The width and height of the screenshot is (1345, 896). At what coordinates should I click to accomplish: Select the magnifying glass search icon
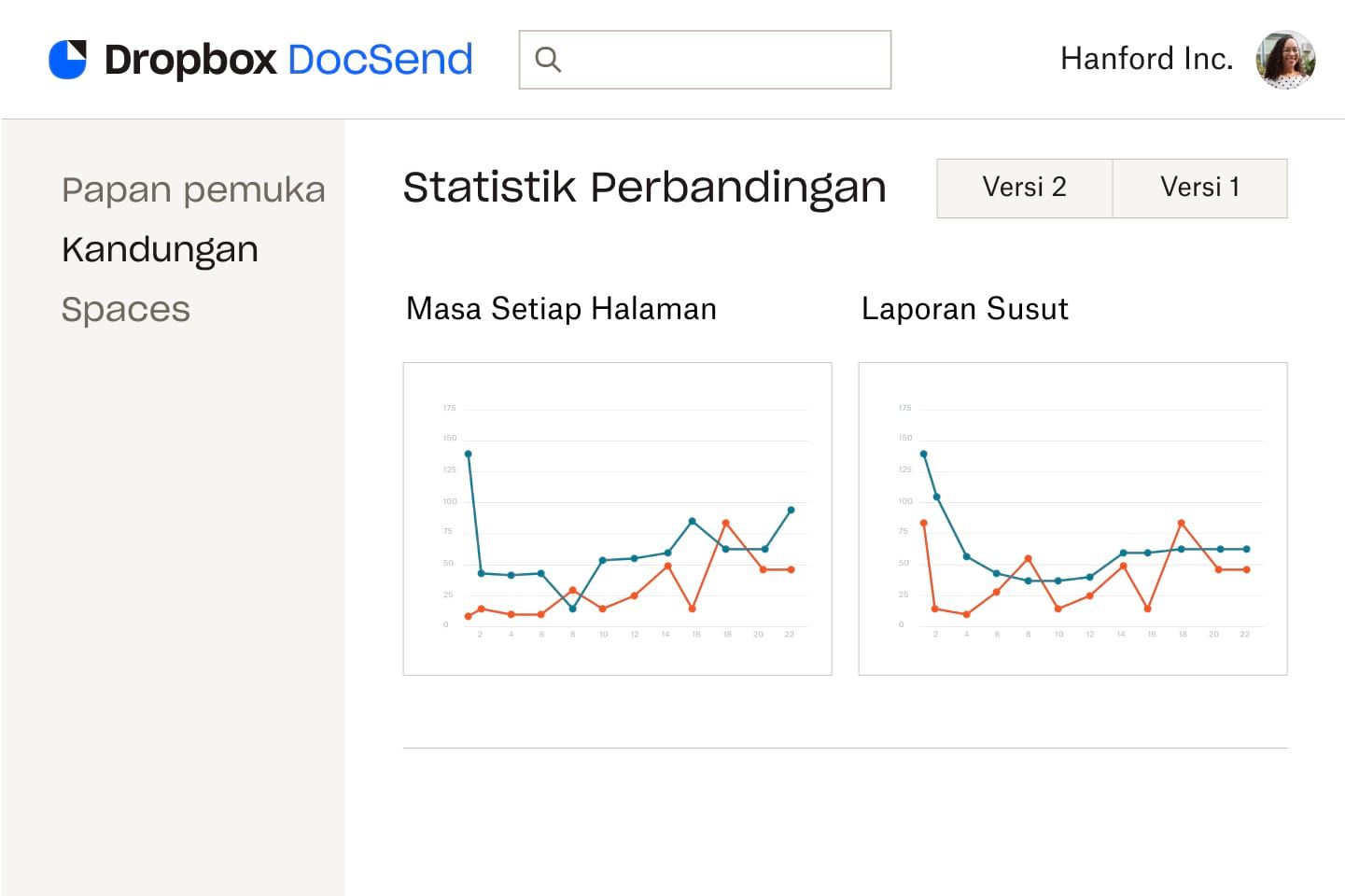549,59
